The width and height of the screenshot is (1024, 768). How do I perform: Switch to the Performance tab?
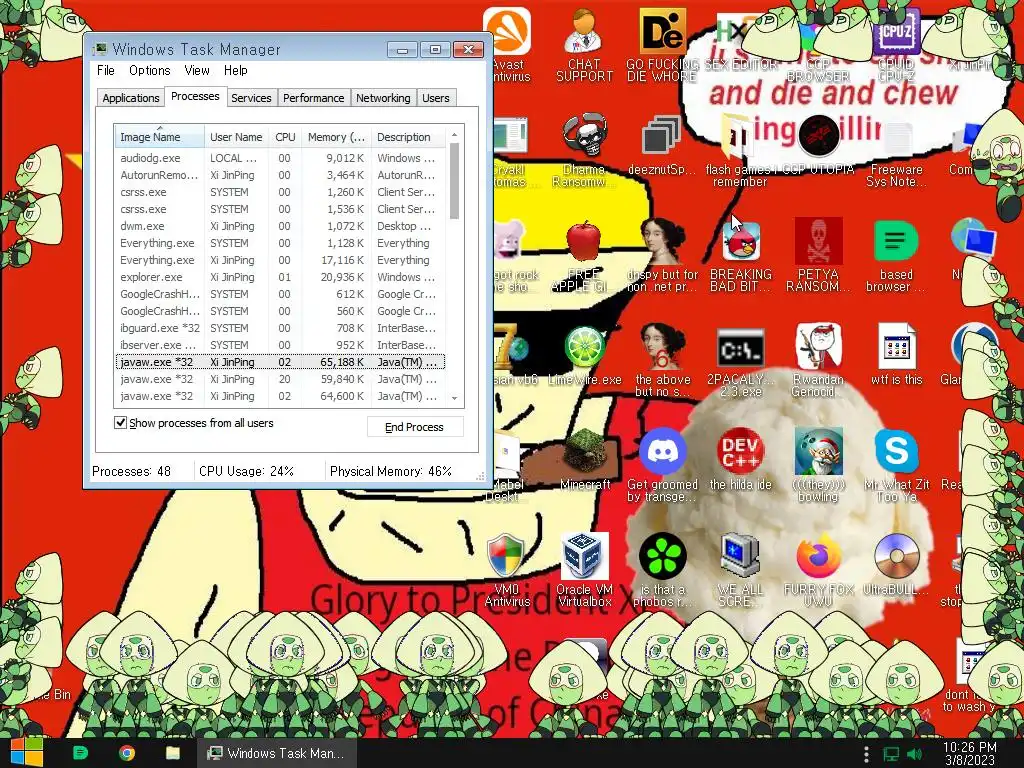(x=313, y=98)
